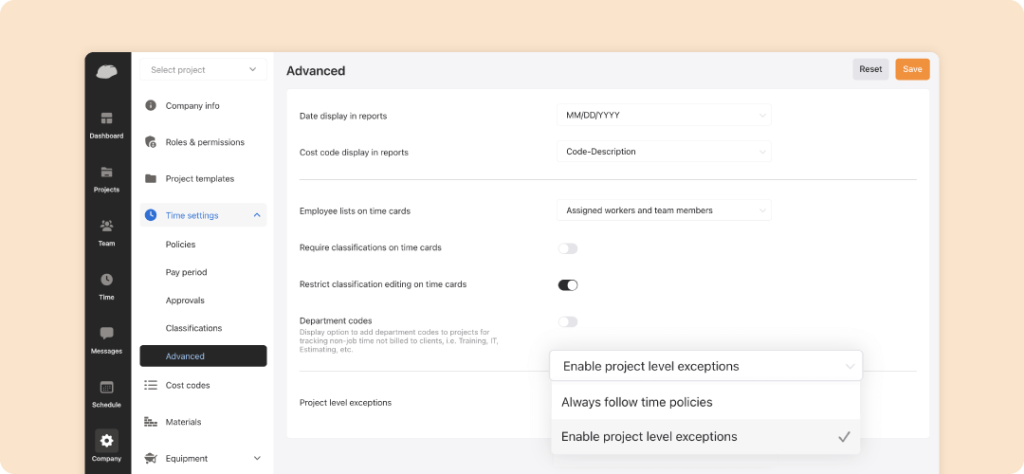Open Pay period settings
This screenshot has height=474, width=1024.
click(x=186, y=272)
